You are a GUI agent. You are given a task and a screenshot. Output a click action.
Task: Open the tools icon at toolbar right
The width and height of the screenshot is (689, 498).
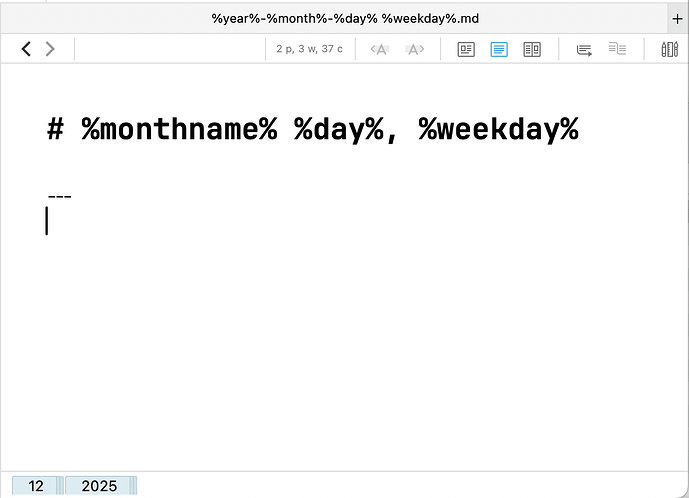[670, 49]
